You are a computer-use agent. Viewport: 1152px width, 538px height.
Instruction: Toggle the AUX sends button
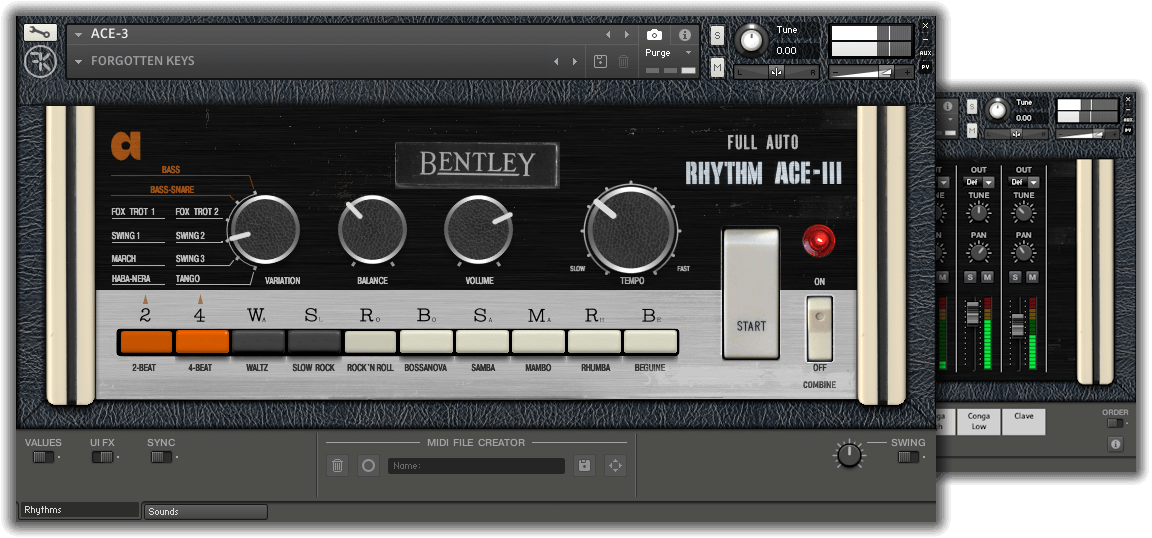tap(925, 53)
